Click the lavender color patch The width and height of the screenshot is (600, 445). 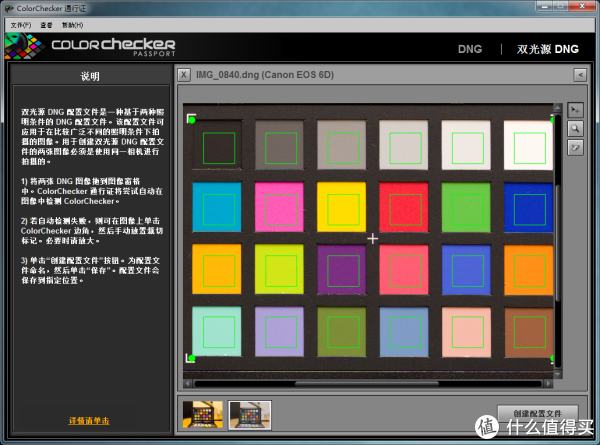tap(279, 331)
